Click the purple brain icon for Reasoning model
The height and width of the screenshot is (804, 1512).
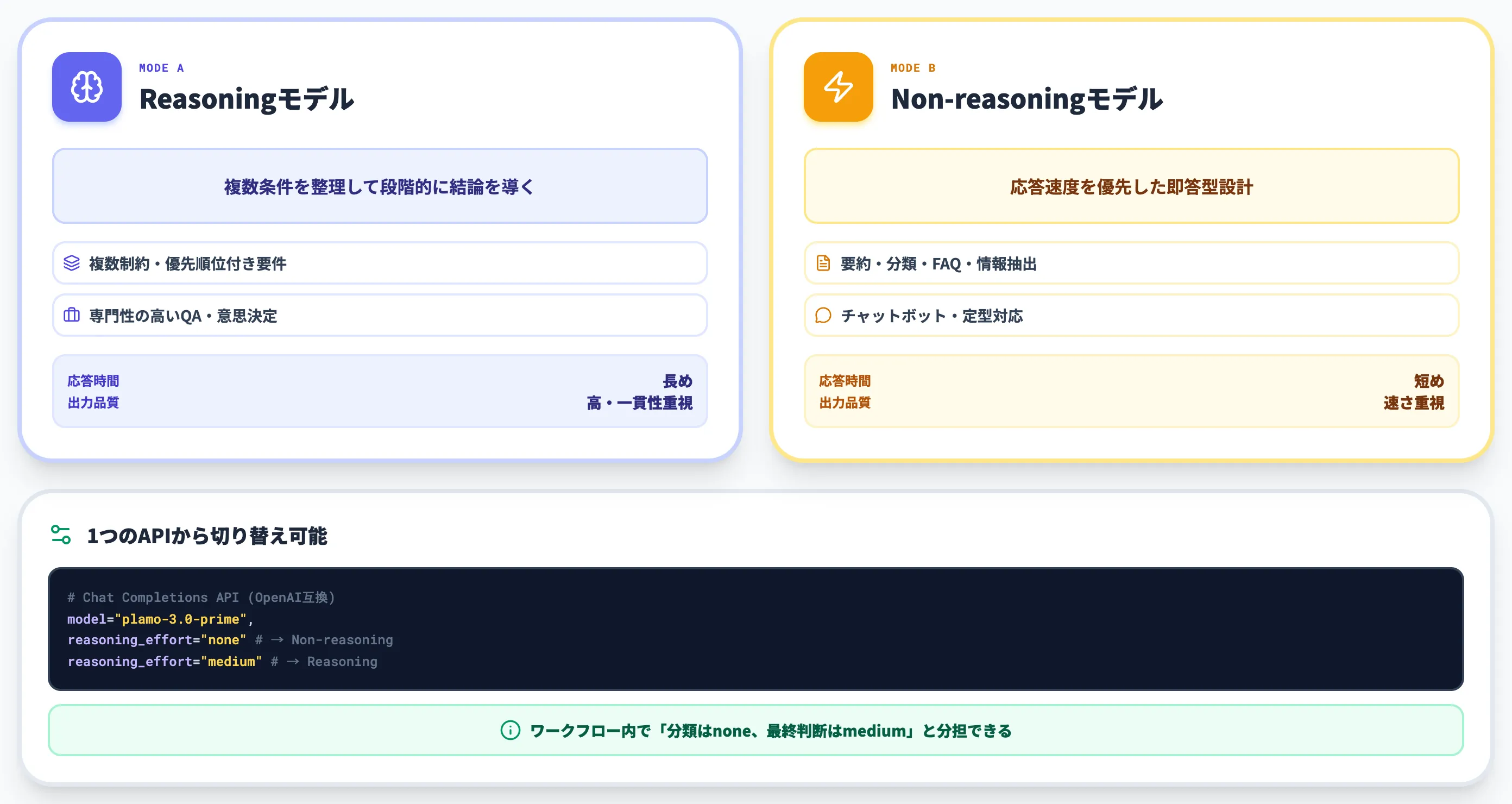tap(87, 87)
